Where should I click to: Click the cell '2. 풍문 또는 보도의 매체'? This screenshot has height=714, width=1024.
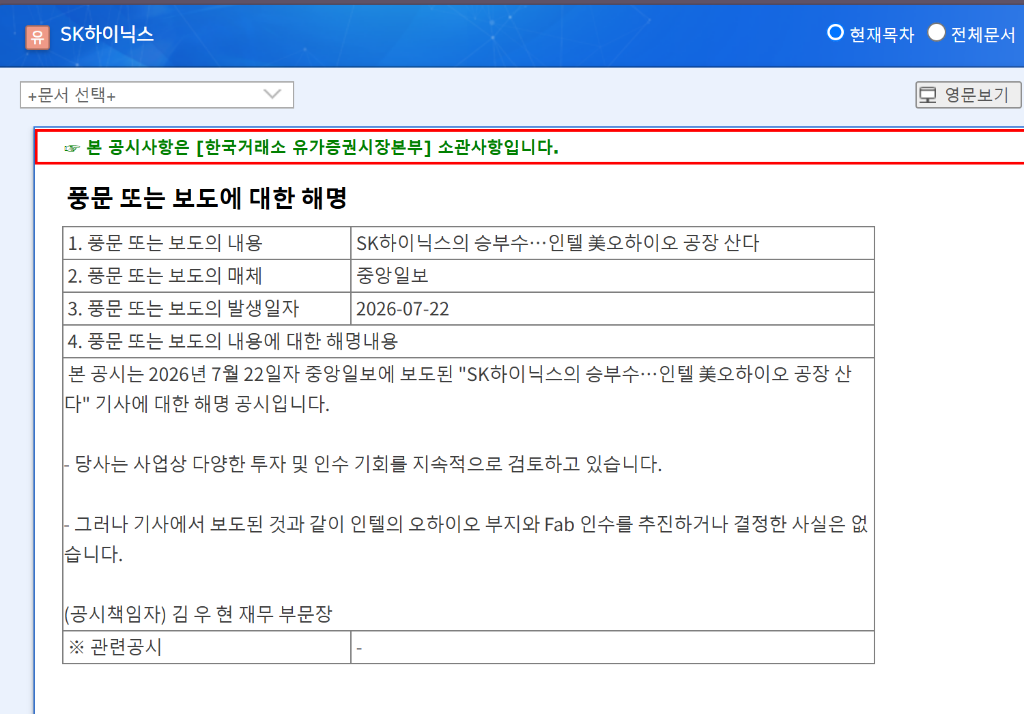(x=206, y=276)
